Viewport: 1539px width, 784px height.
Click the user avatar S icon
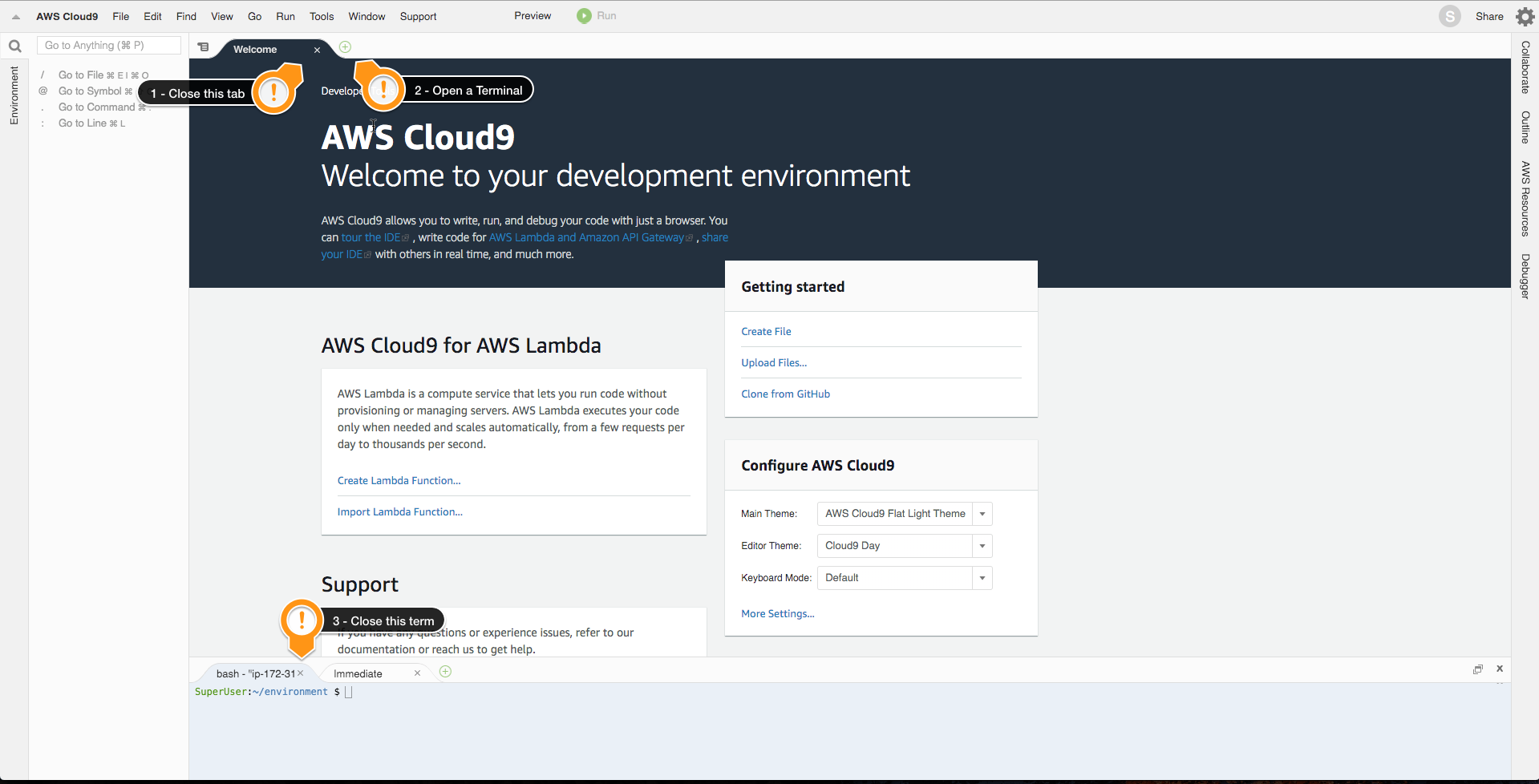[x=1449, y=16]
